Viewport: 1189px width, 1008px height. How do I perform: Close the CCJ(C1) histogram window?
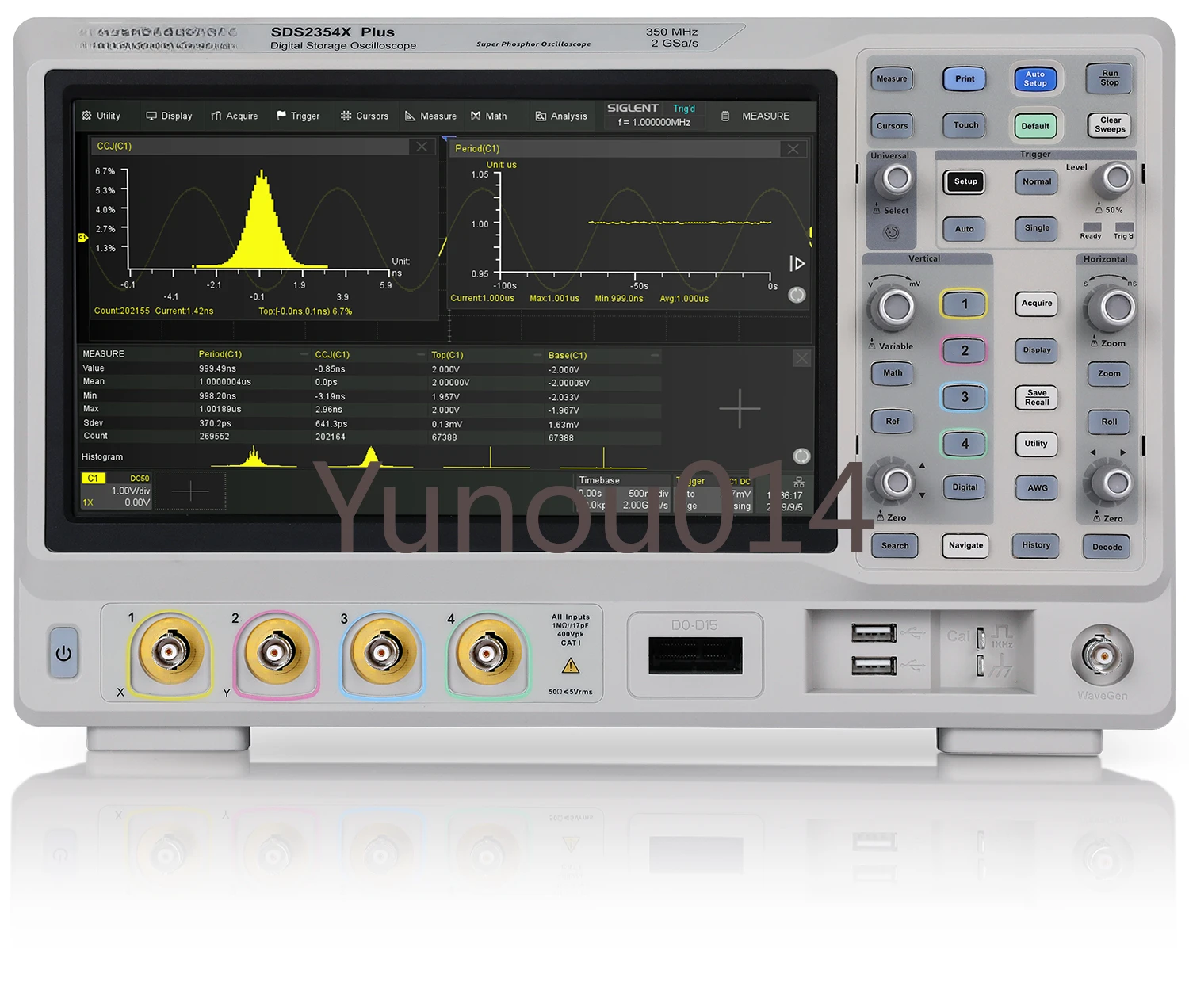(x=422, y=147)
